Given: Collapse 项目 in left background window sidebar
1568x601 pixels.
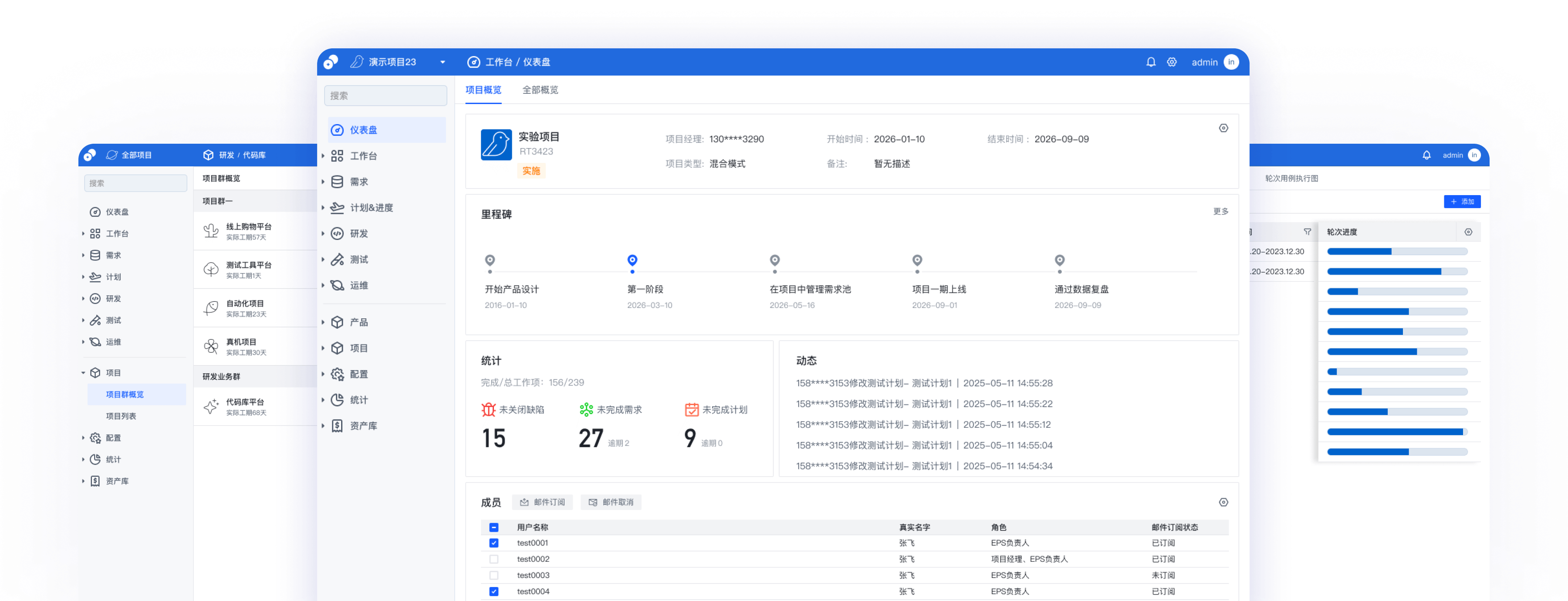Looking at the screenshot, I should click(83, 373).
